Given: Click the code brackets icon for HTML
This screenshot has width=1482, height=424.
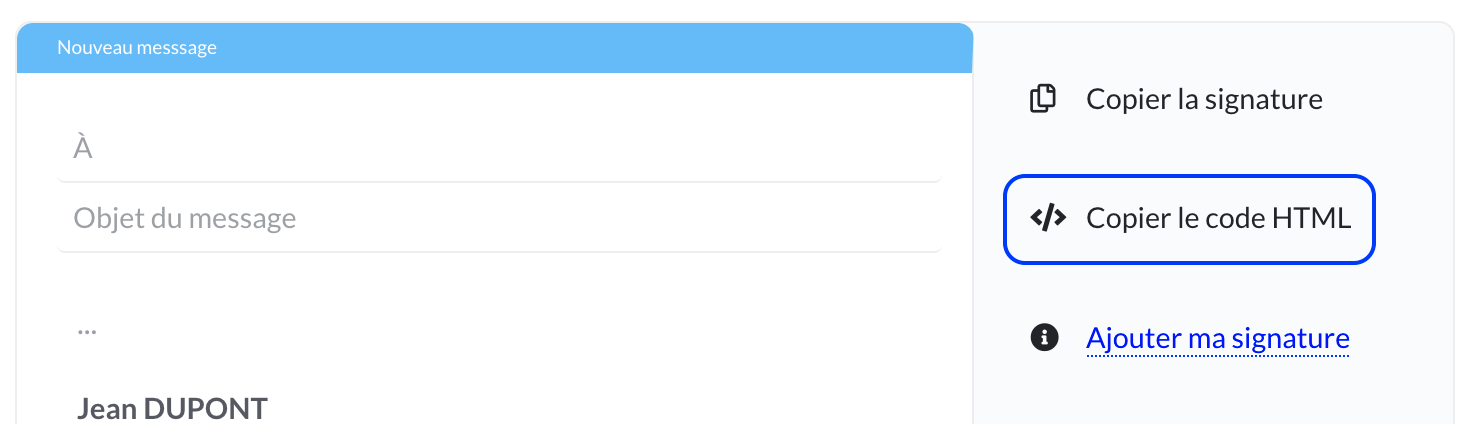Looking at the screenshot, I should pos(1047,218).
